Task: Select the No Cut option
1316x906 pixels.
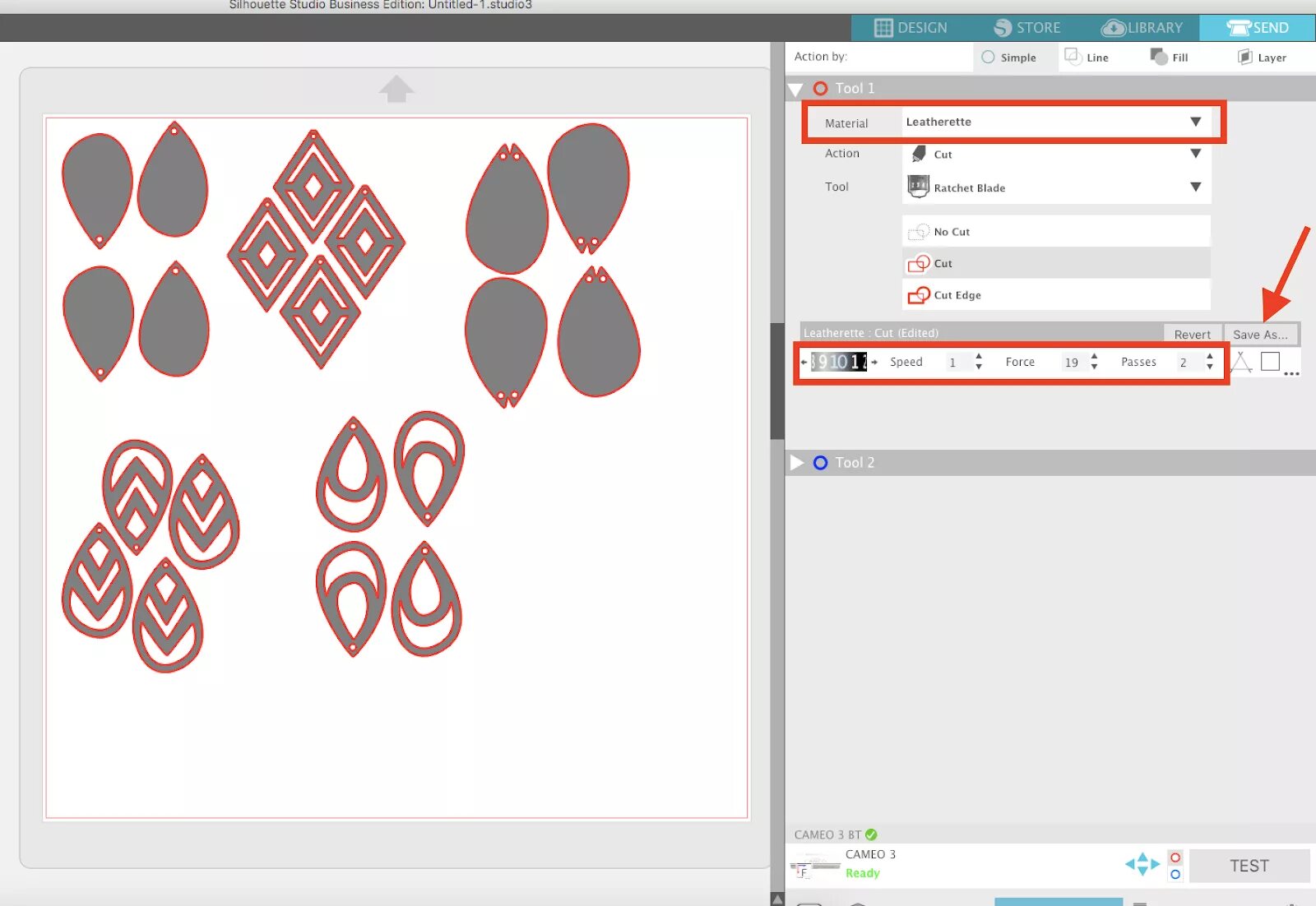Action: point(1056,231)
